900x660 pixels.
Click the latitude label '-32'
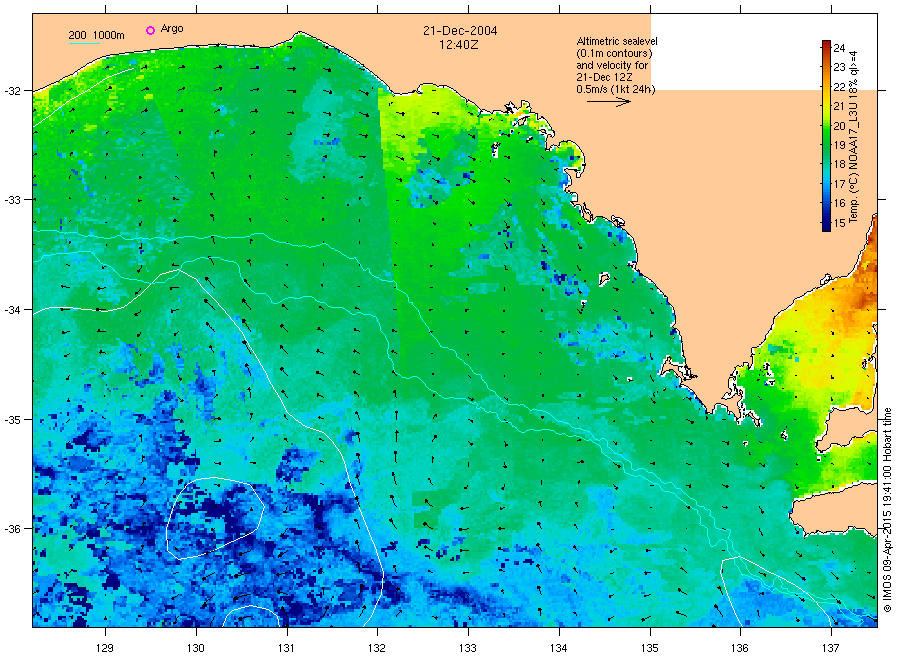click(x=13, y=91)
